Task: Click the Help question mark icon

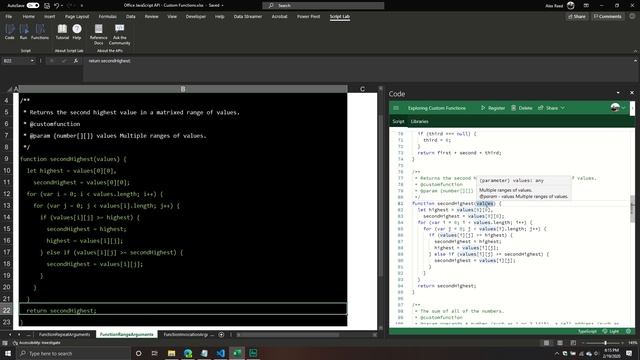Action: (77, 32)
